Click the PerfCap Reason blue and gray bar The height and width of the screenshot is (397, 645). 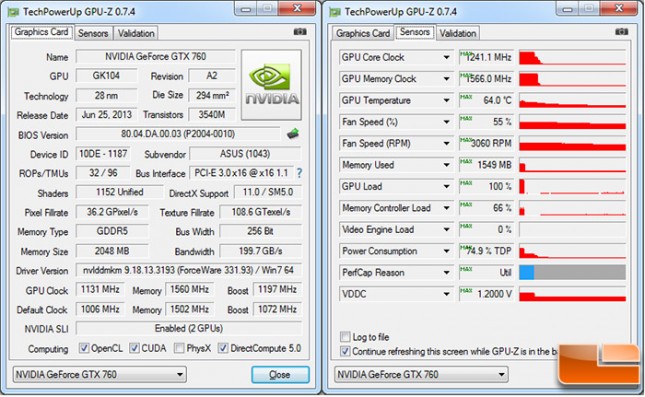(x=572, y=273)
